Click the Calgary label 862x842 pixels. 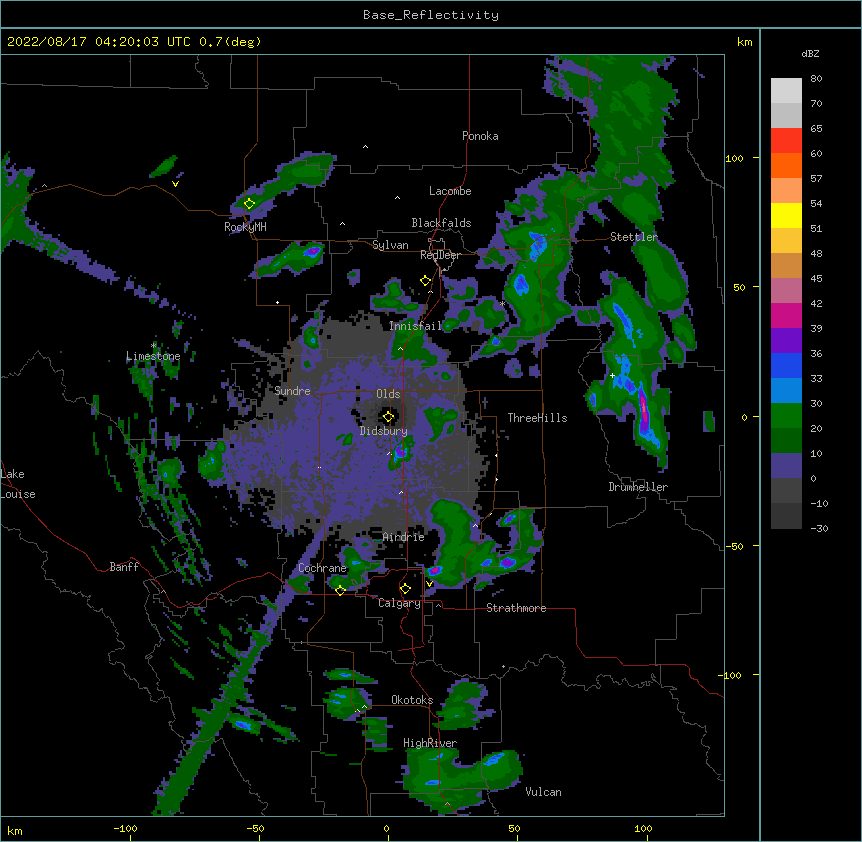pos(399,603)
